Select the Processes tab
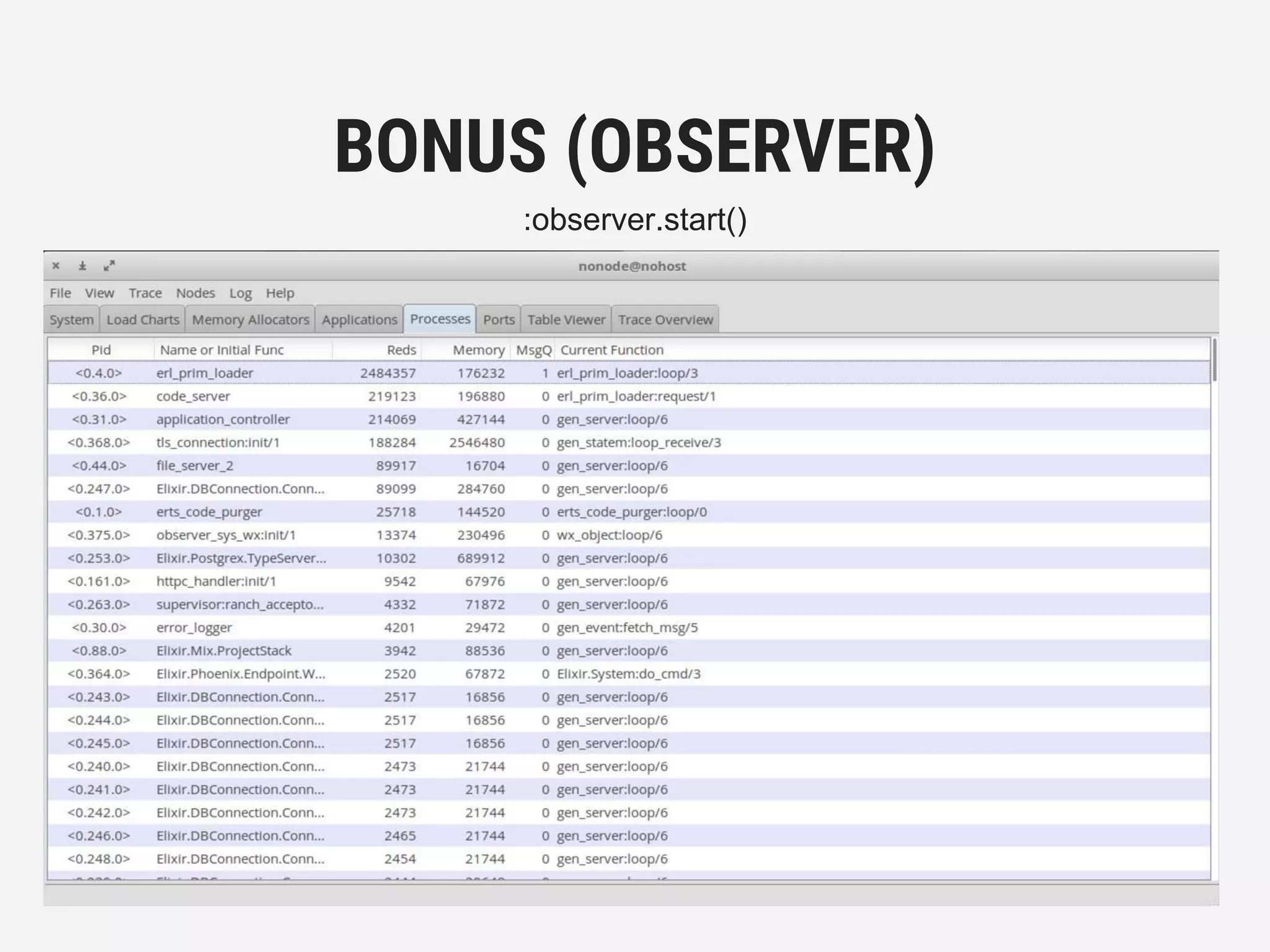The height and width of the screenshot is (952, 1270). click(440, 319)
